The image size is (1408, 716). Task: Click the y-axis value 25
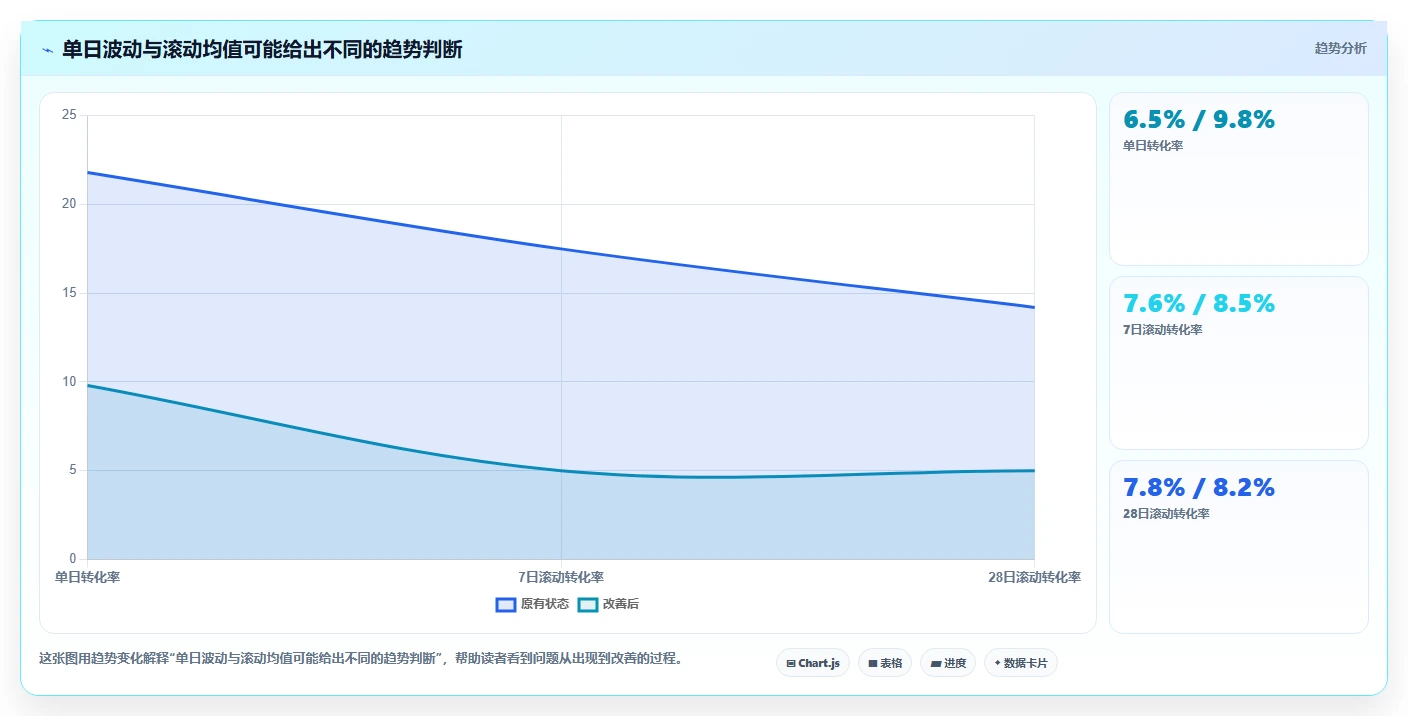[x=69, y=115]
